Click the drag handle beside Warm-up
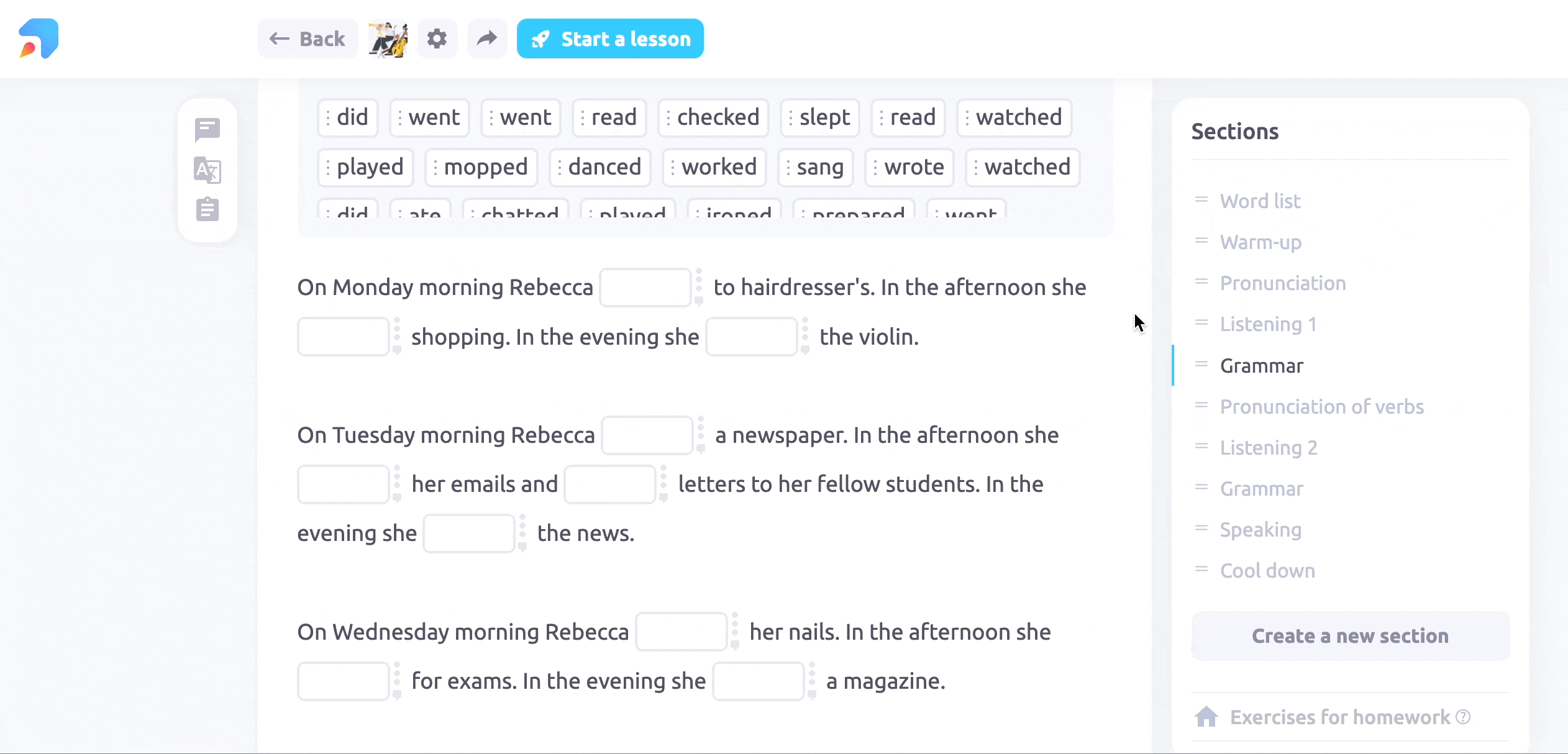This screenshot has height=754, width=1568. pyautogui.click(x=1201, y=241)
